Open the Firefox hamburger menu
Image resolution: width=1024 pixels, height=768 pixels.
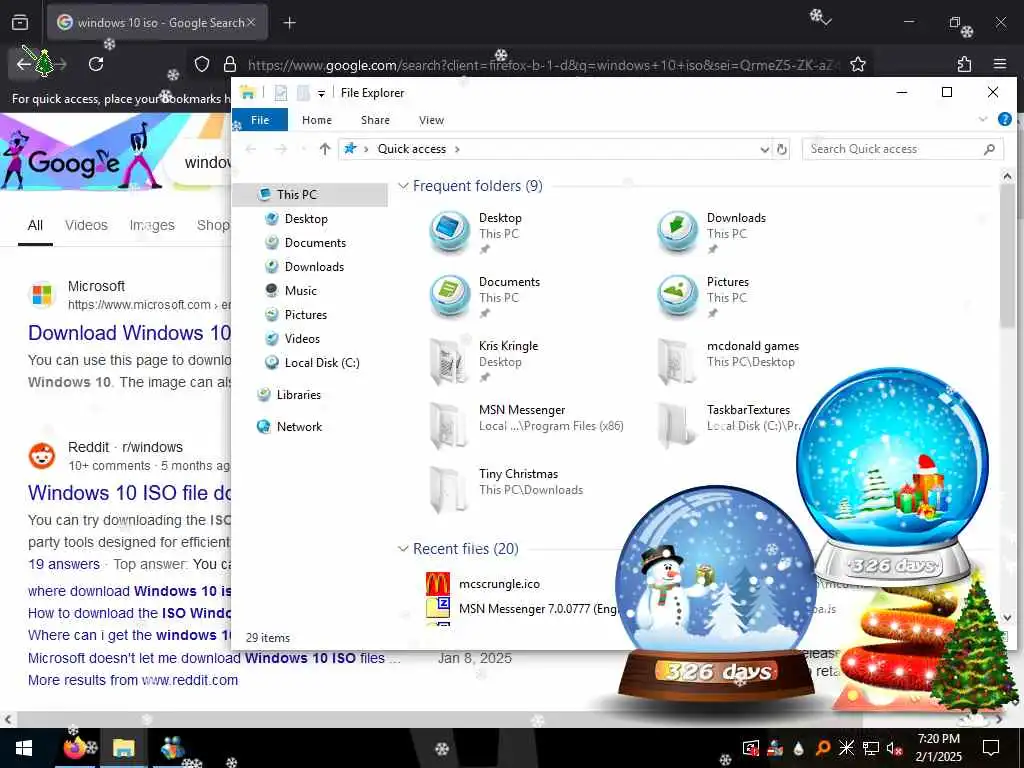tap(999, 64)
